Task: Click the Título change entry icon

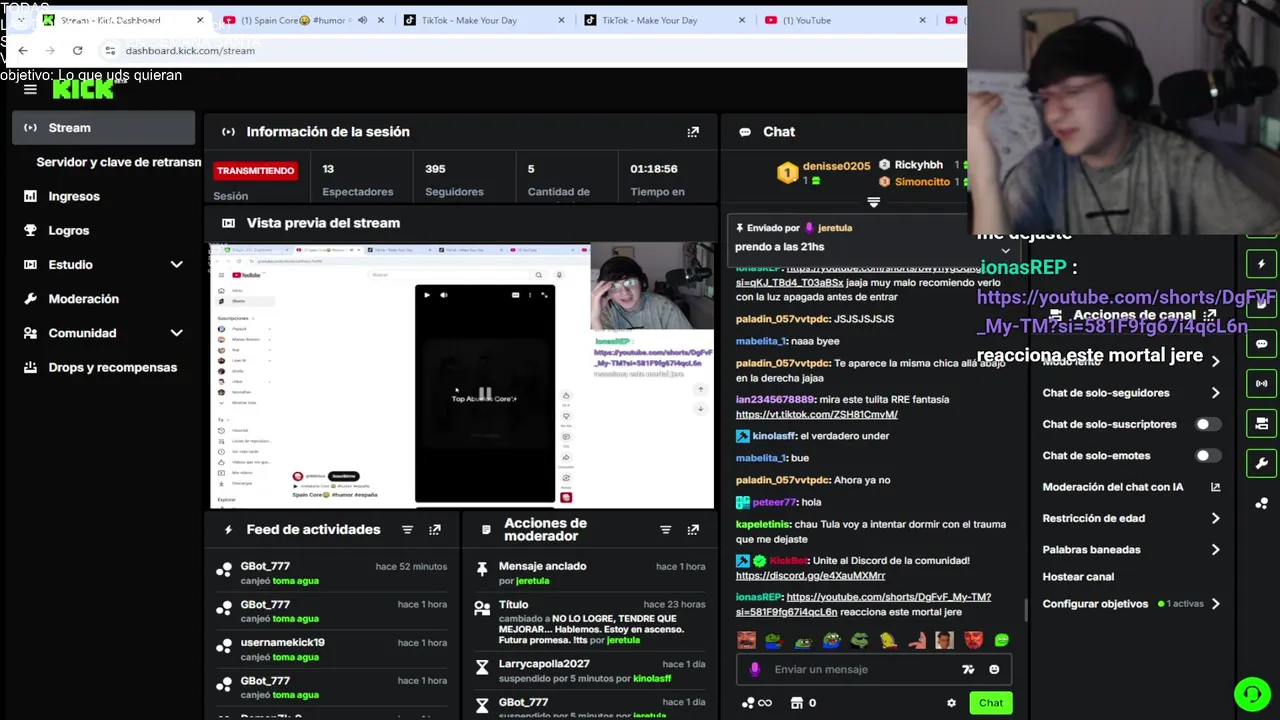Action: 482,607
